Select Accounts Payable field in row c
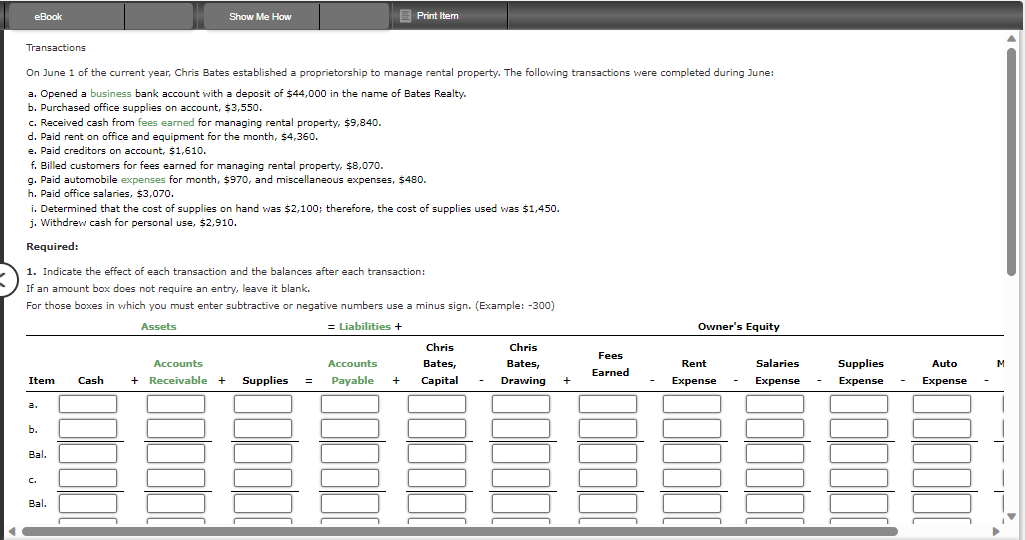 click(350, 479)
